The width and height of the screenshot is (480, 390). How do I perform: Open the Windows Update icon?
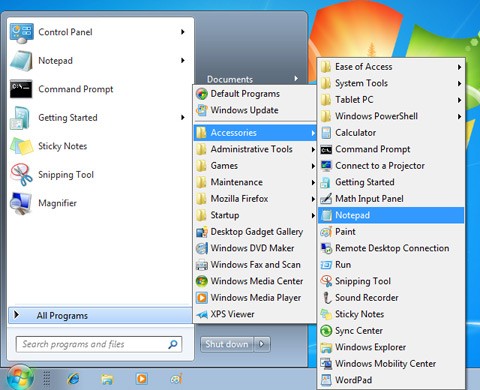[x=202, y=110]
